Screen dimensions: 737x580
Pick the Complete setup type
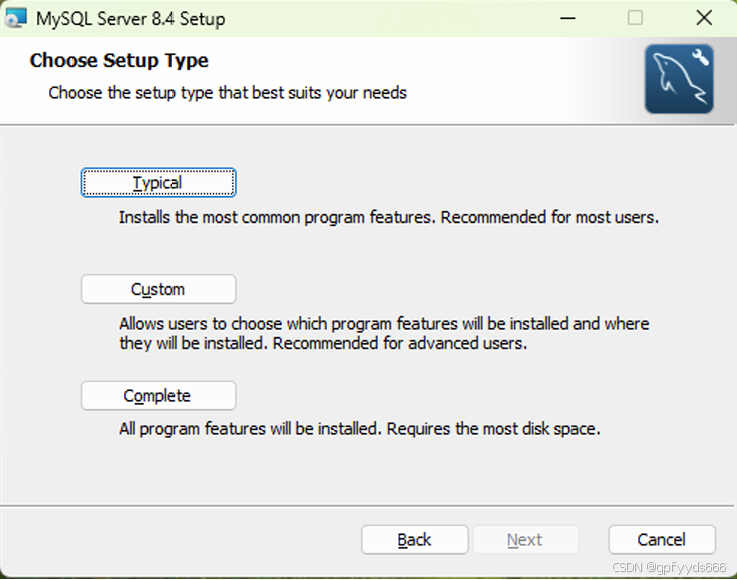coord(158,396)
